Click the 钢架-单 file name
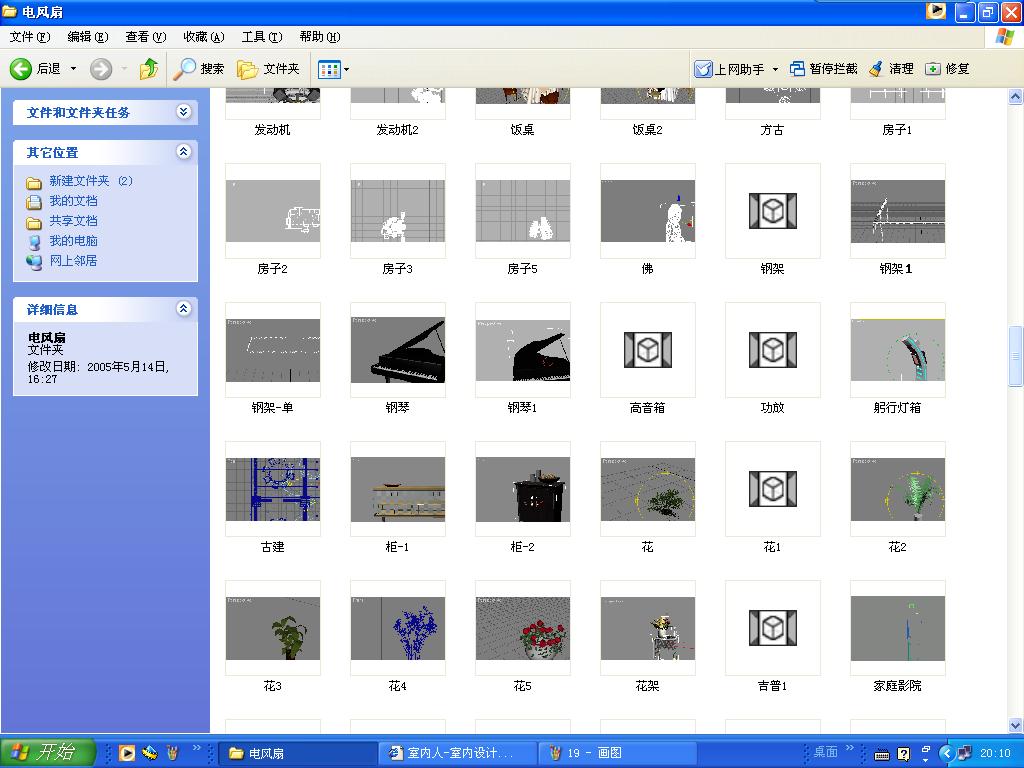Screen dimensions: 1024x768 272,408
